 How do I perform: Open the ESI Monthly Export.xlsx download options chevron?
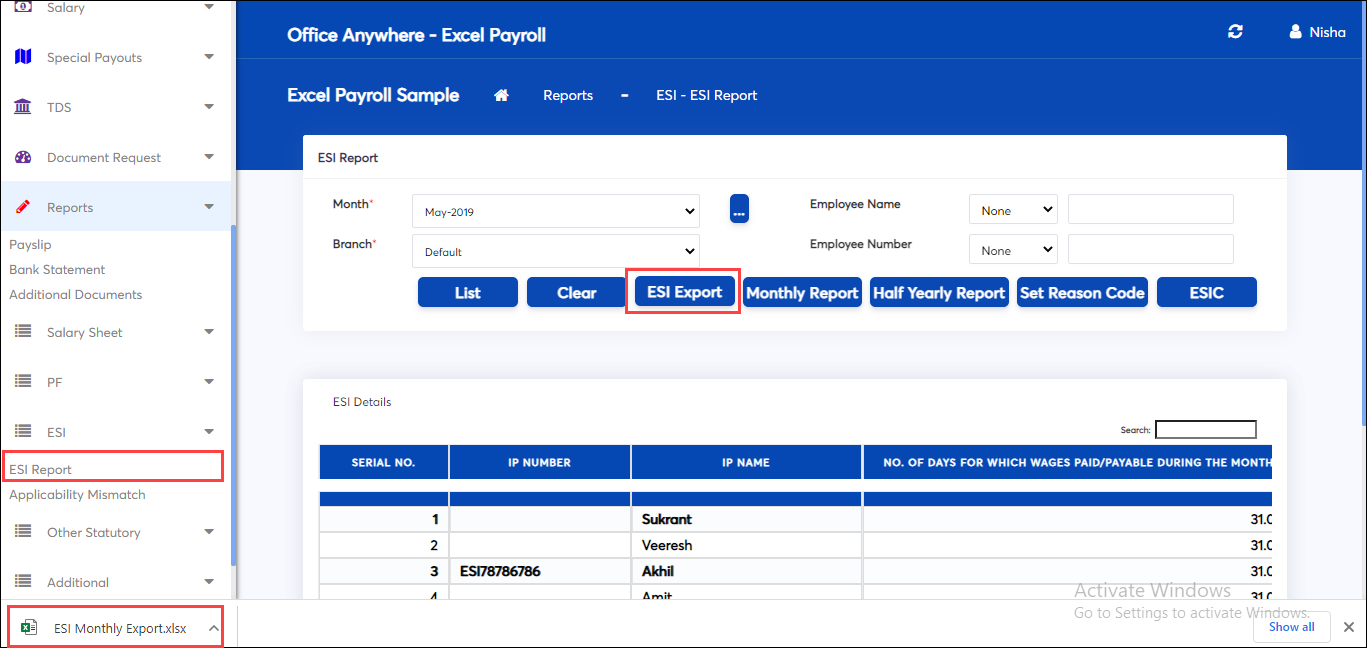point(212,628)
